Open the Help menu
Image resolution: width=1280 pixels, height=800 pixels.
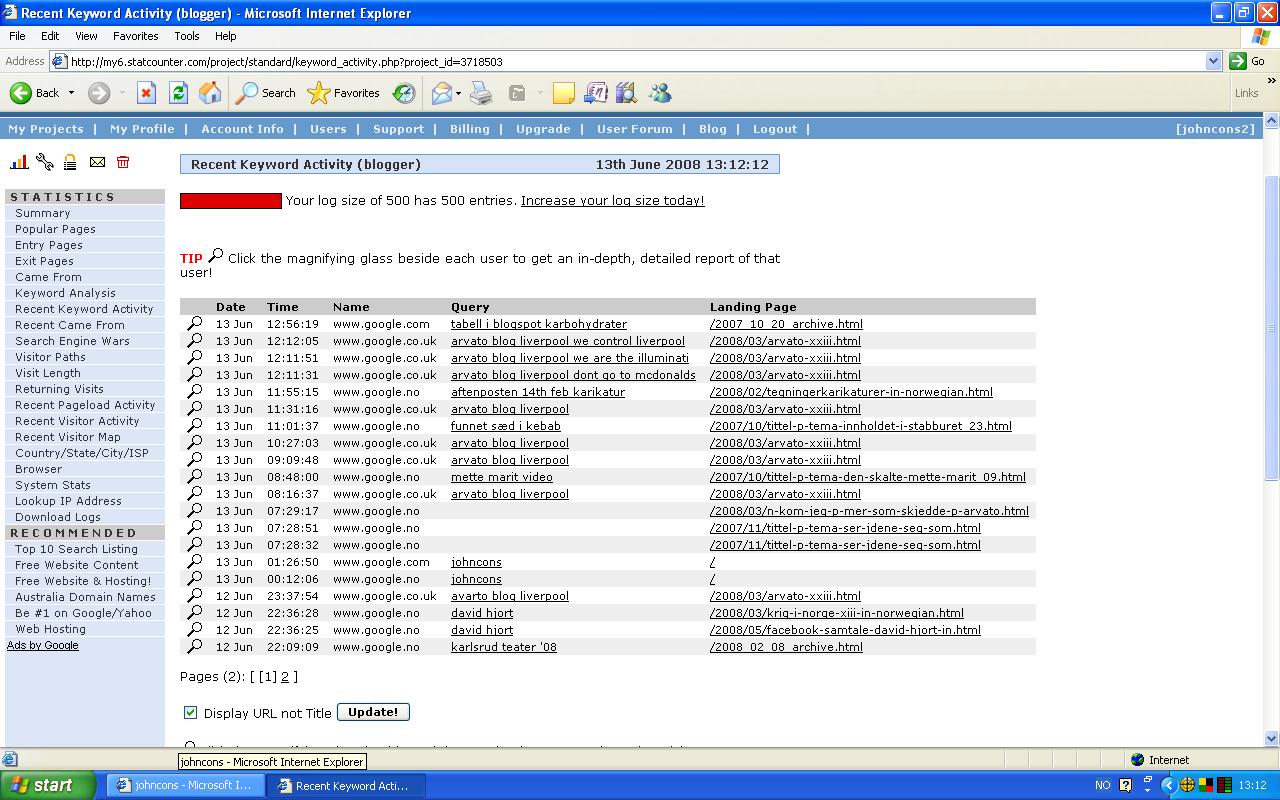(225, 36)
